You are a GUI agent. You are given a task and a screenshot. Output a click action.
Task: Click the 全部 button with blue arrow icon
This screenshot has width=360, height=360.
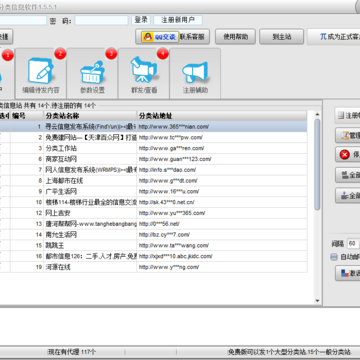point(347,196)
